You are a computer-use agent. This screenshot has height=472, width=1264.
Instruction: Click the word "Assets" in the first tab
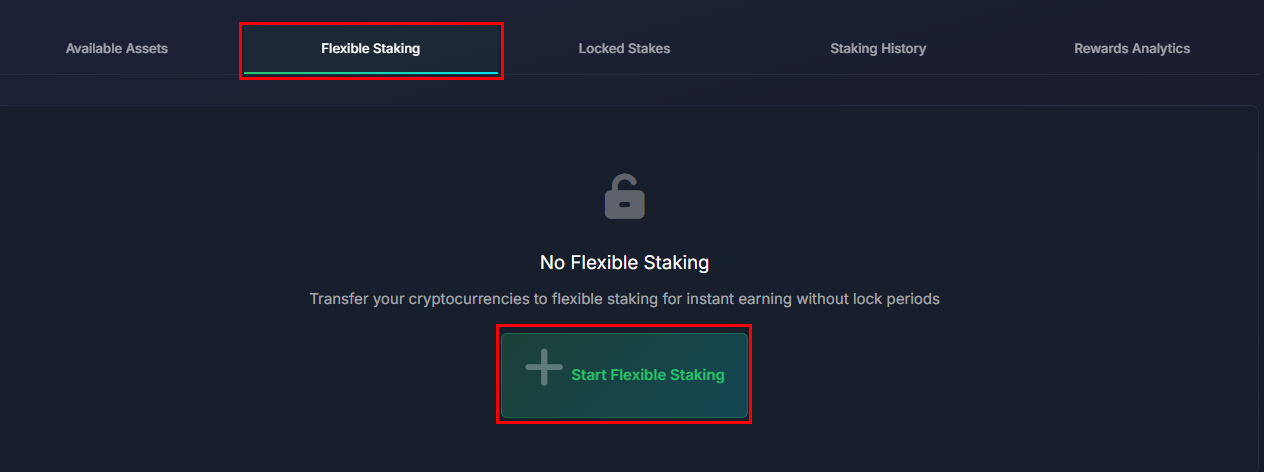click(x=147, y=48)
